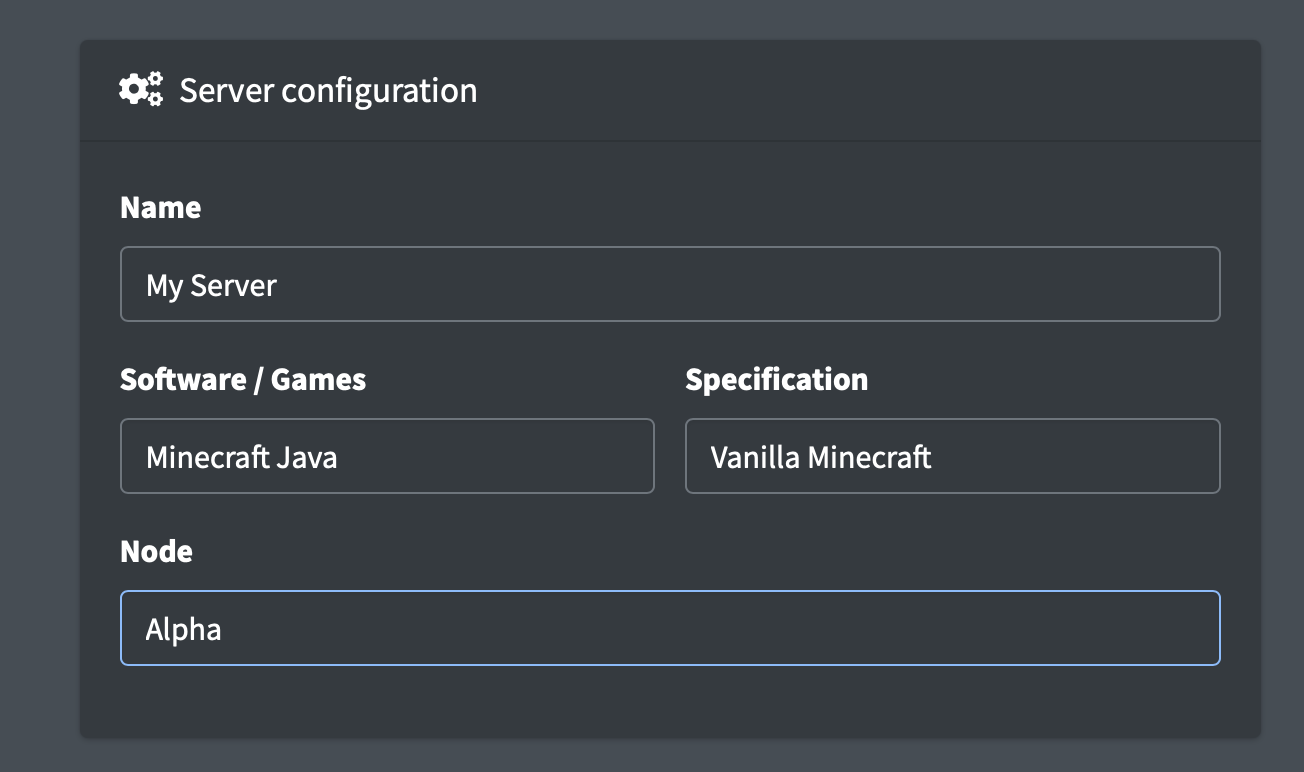
Task: Click the "Minecraft Java" selected value
Action: tap(241, 457)
